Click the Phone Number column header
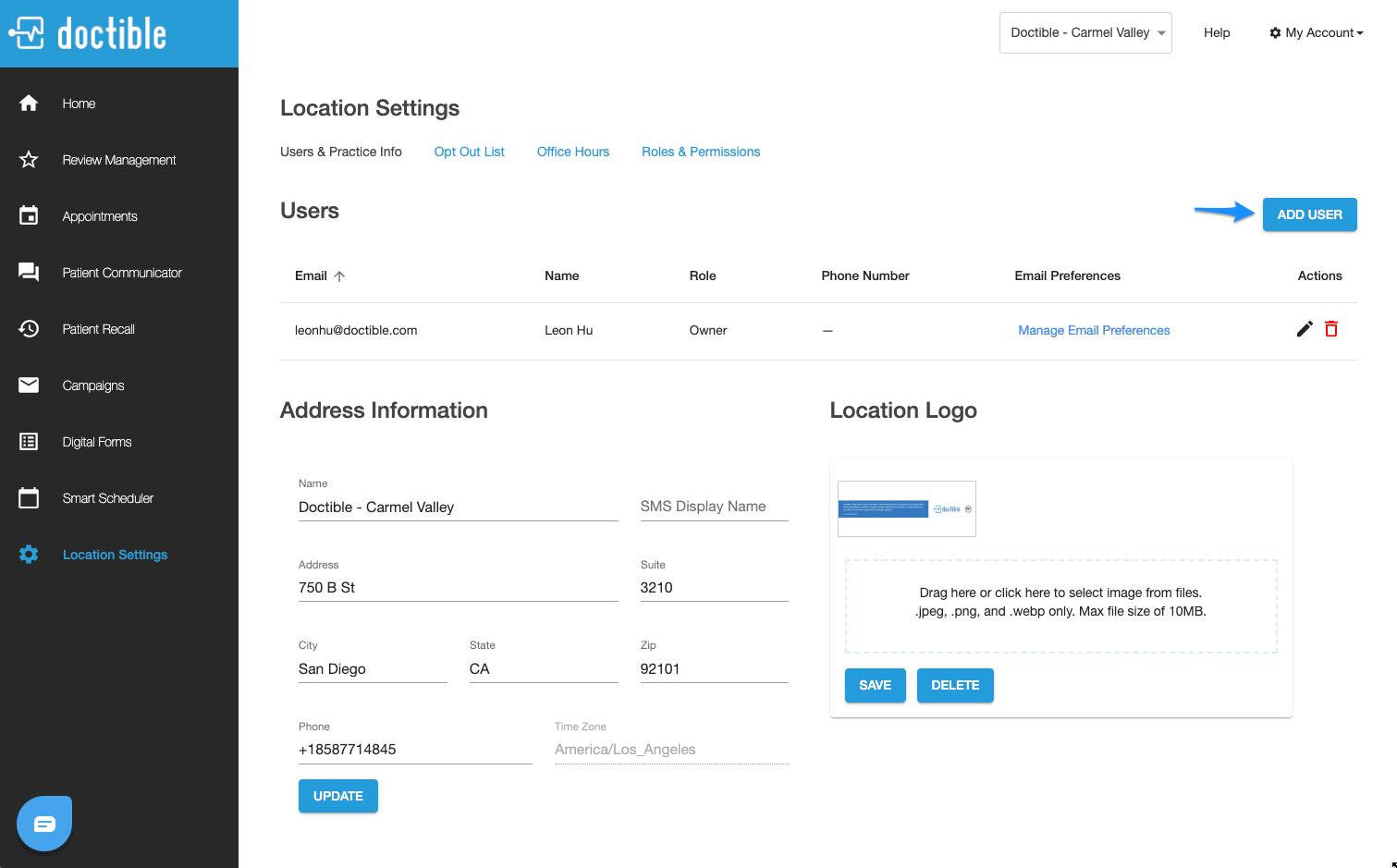Screen dimensions: 1397x868 point(865,275)
